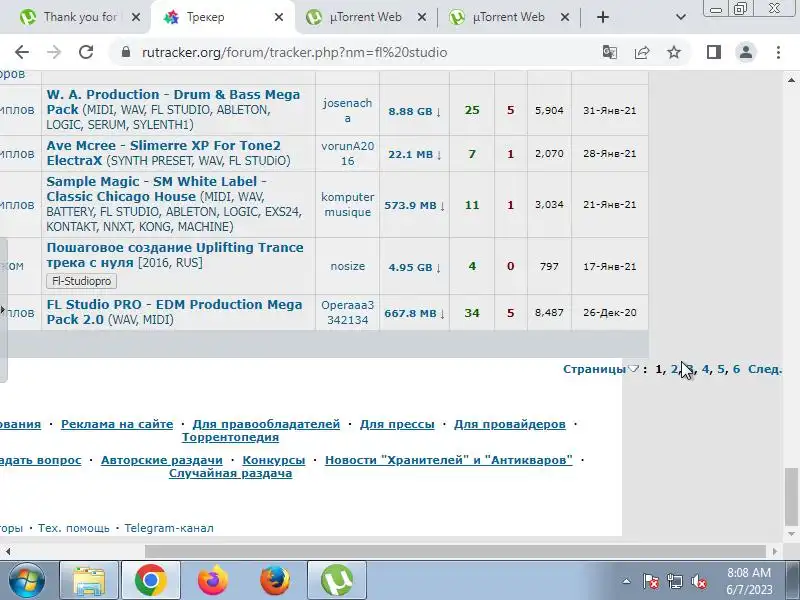Go to results page 5
The width and height of the screenshot is (800, 600).
[x=721, y=369]
